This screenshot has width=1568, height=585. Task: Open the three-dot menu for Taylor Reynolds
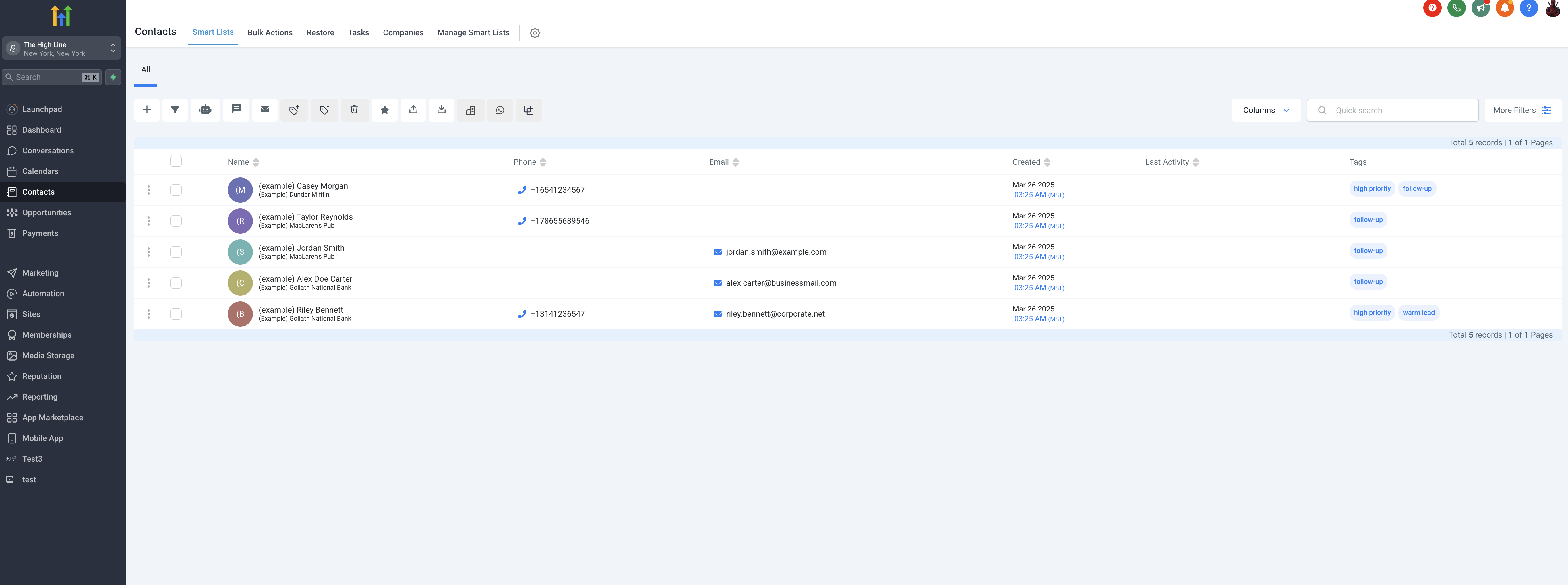(x=148, y=221)
